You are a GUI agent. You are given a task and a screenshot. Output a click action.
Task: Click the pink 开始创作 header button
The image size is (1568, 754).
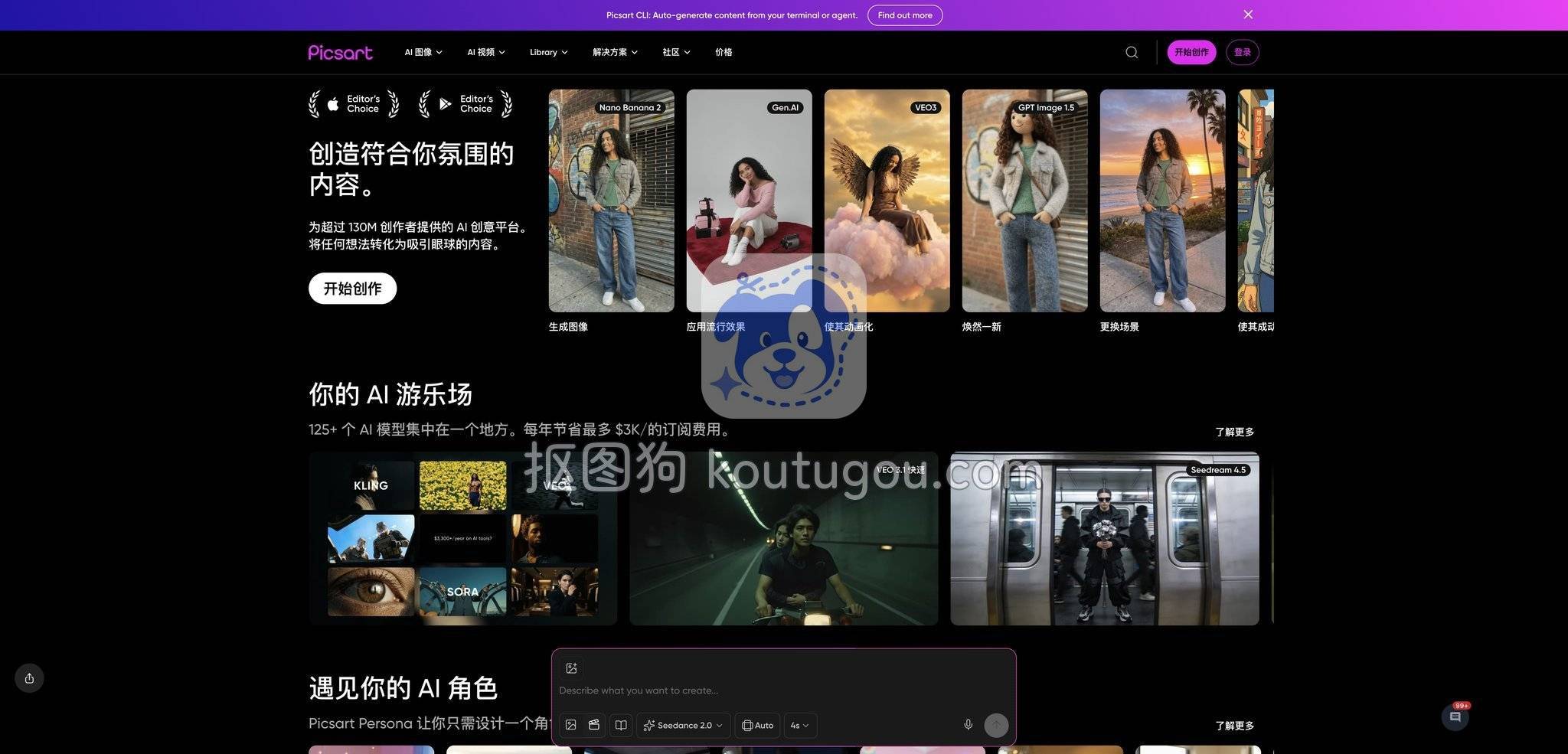1191,52
